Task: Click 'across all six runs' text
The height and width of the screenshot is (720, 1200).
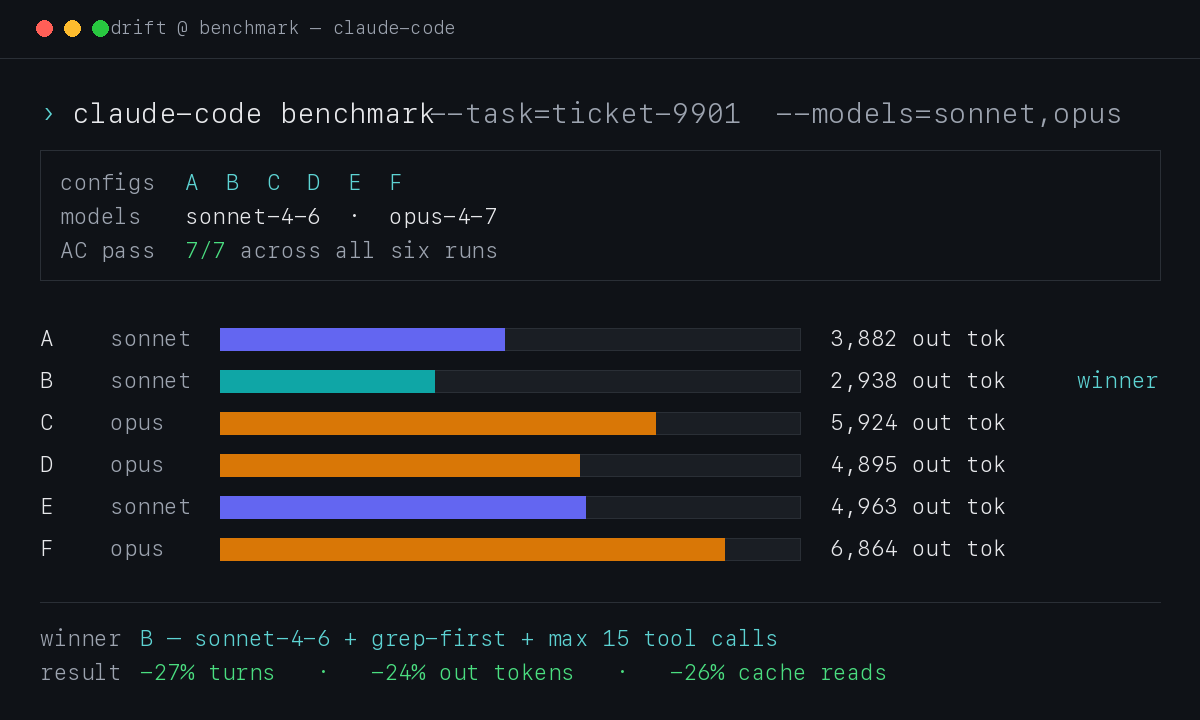Action: click(369, 251)
